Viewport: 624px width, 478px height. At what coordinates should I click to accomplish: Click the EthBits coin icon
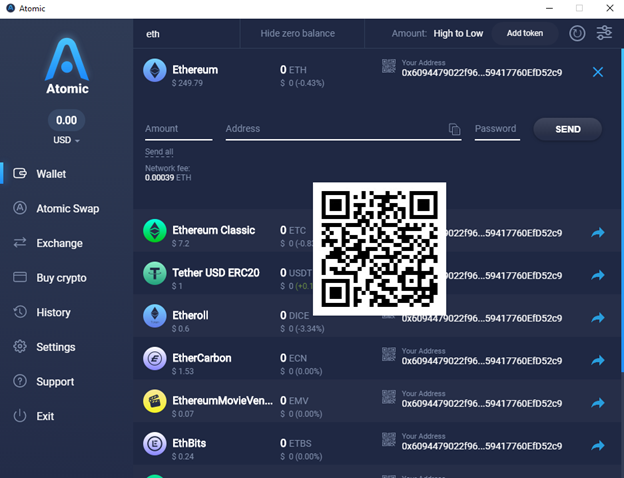click(155, 443)
